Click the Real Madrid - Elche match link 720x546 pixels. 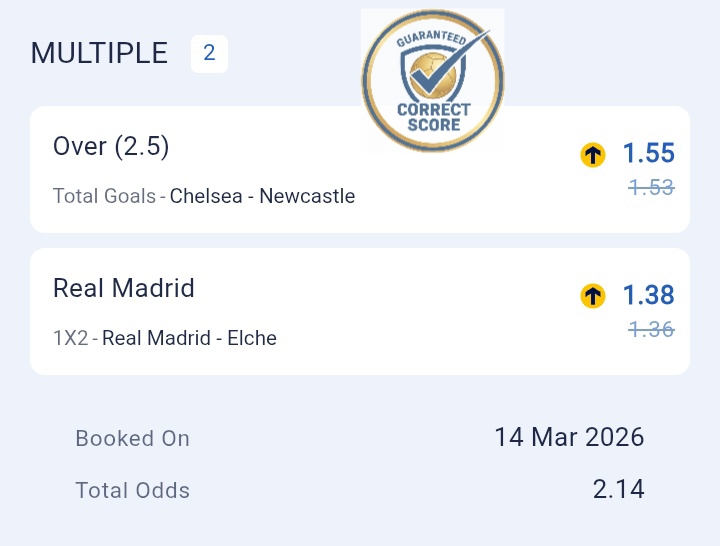[189, 338]
